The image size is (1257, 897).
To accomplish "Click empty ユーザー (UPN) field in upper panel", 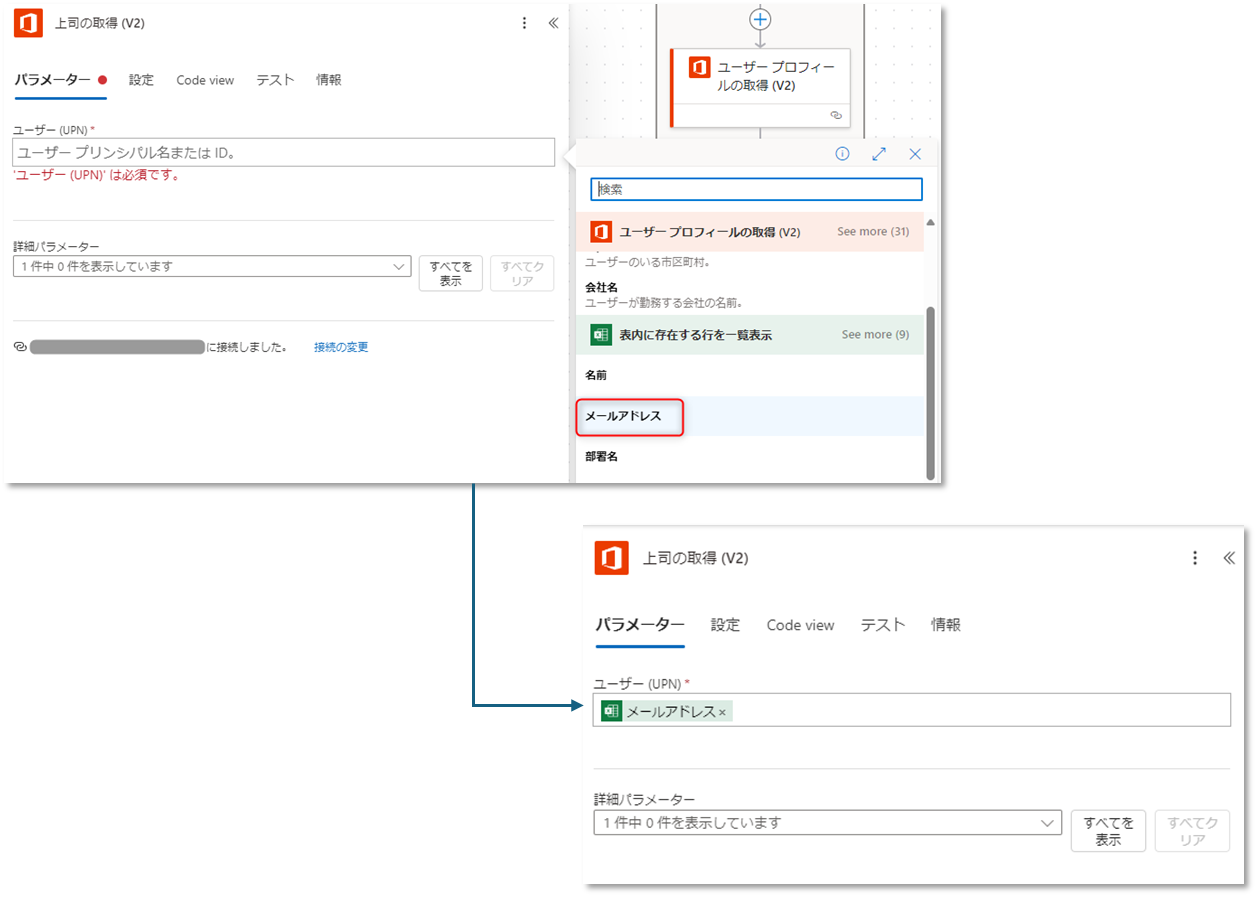I will 284,152.
